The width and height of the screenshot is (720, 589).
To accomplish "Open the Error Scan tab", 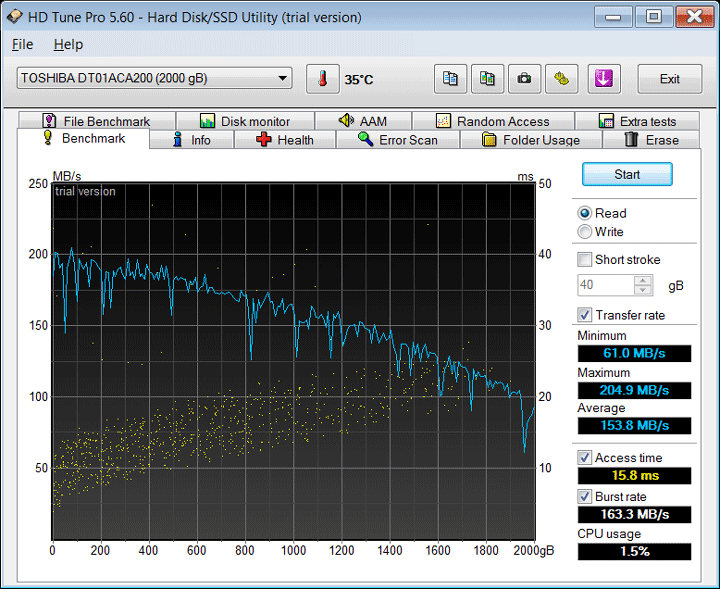I will coord(398,140).
